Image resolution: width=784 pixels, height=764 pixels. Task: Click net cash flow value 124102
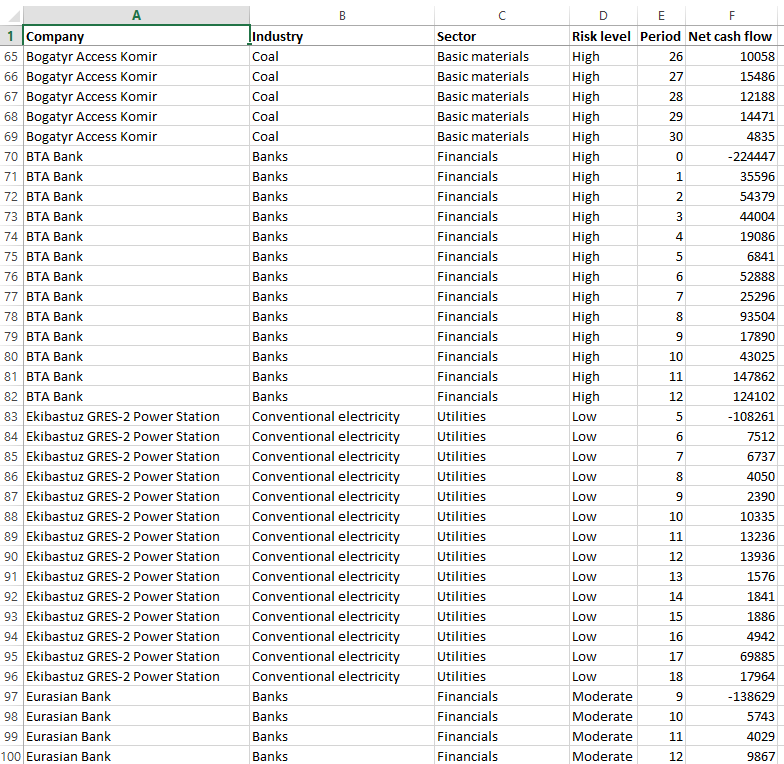coord(732,396)
